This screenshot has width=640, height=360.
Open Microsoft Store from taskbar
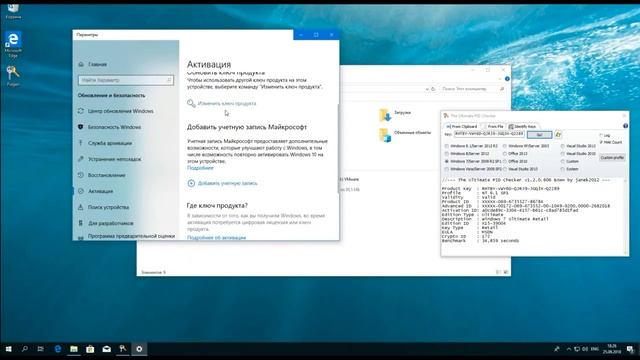pyautogui.click(x=90, y=349)
